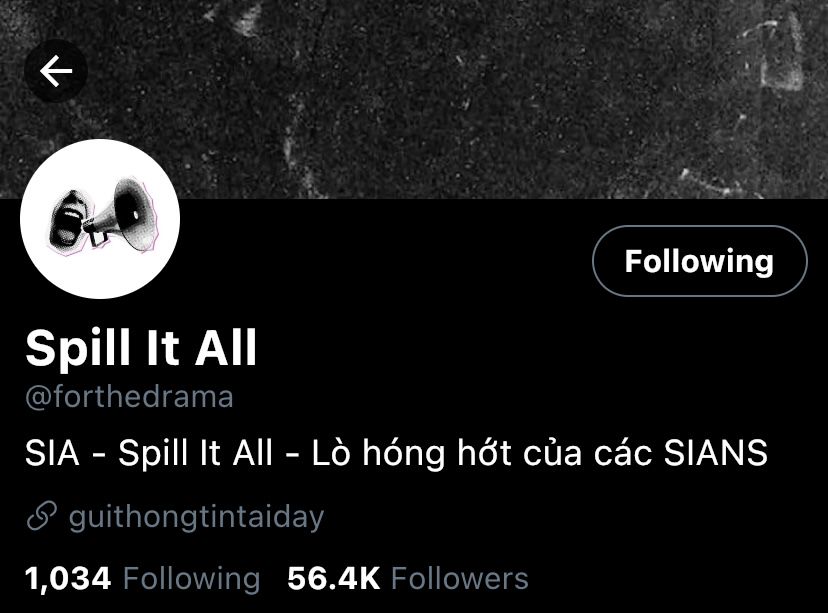Click the @forthedrama handle
Screen dimensions: 828x613
(129, 397)
